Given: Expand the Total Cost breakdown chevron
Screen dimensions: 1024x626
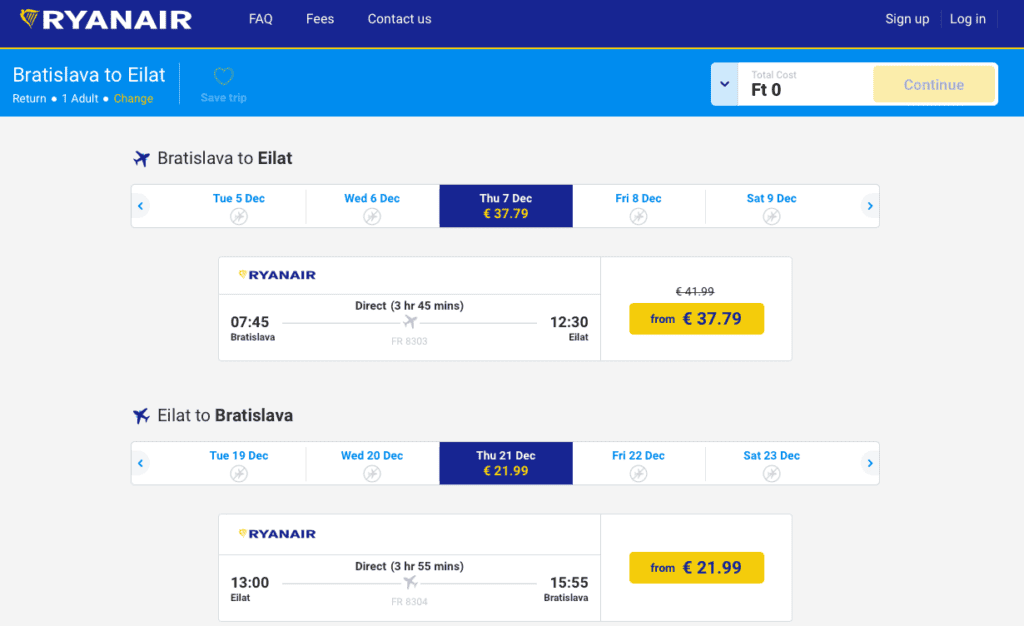Looking at the screenshot, I should pyautogui.click(x=725, y=84).
